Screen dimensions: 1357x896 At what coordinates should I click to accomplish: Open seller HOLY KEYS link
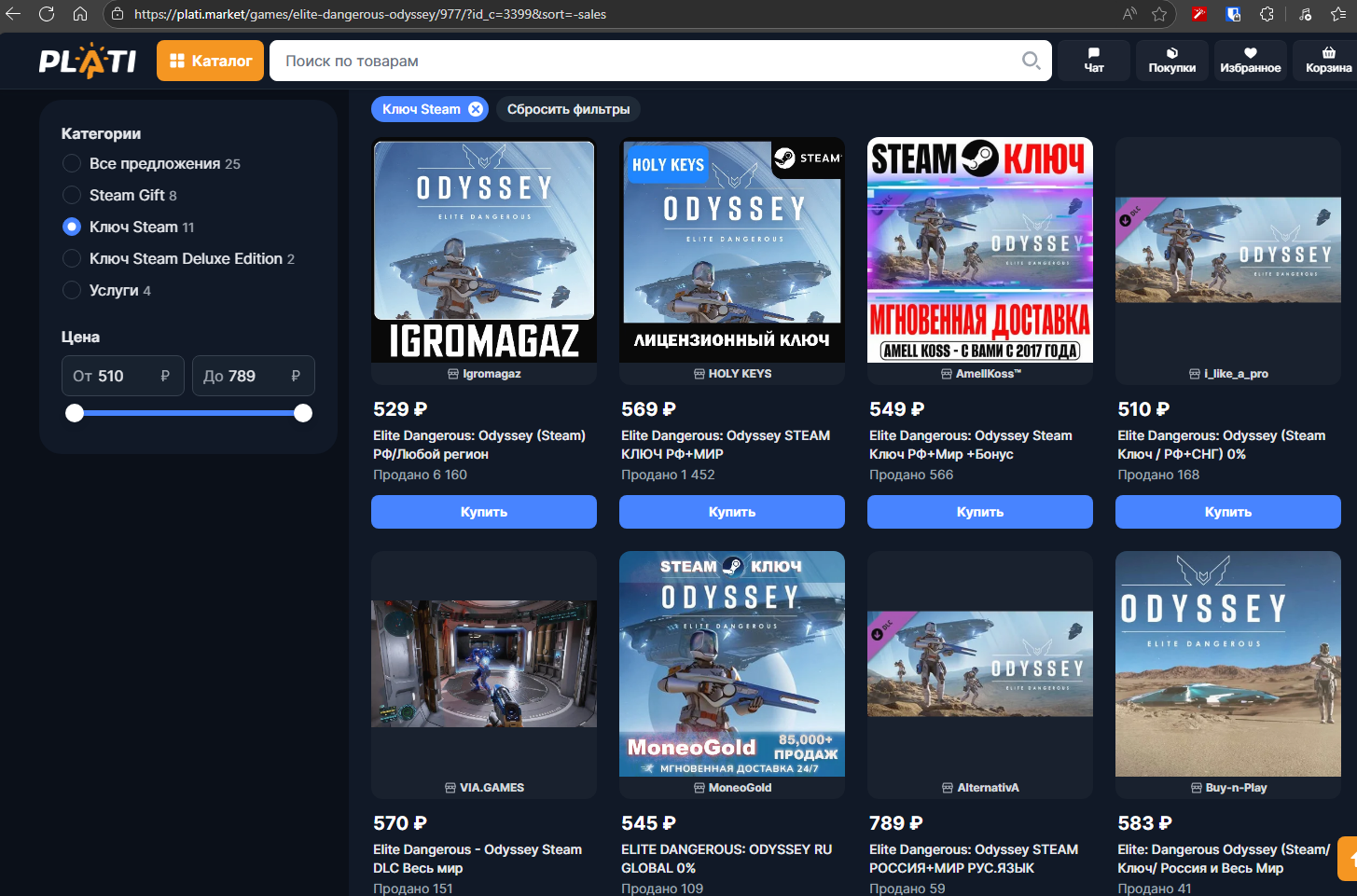pyautogui.click(x=732, y=374)
